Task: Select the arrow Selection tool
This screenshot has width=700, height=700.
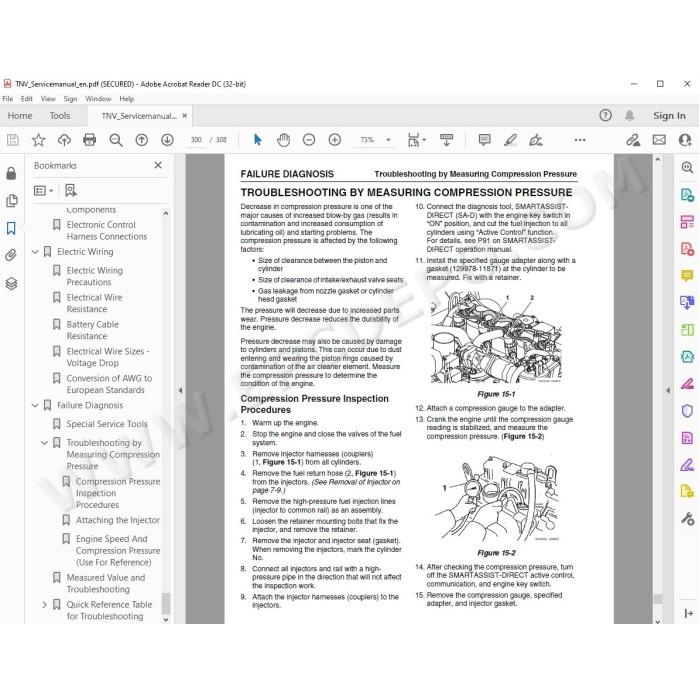Action: point(258,140)
